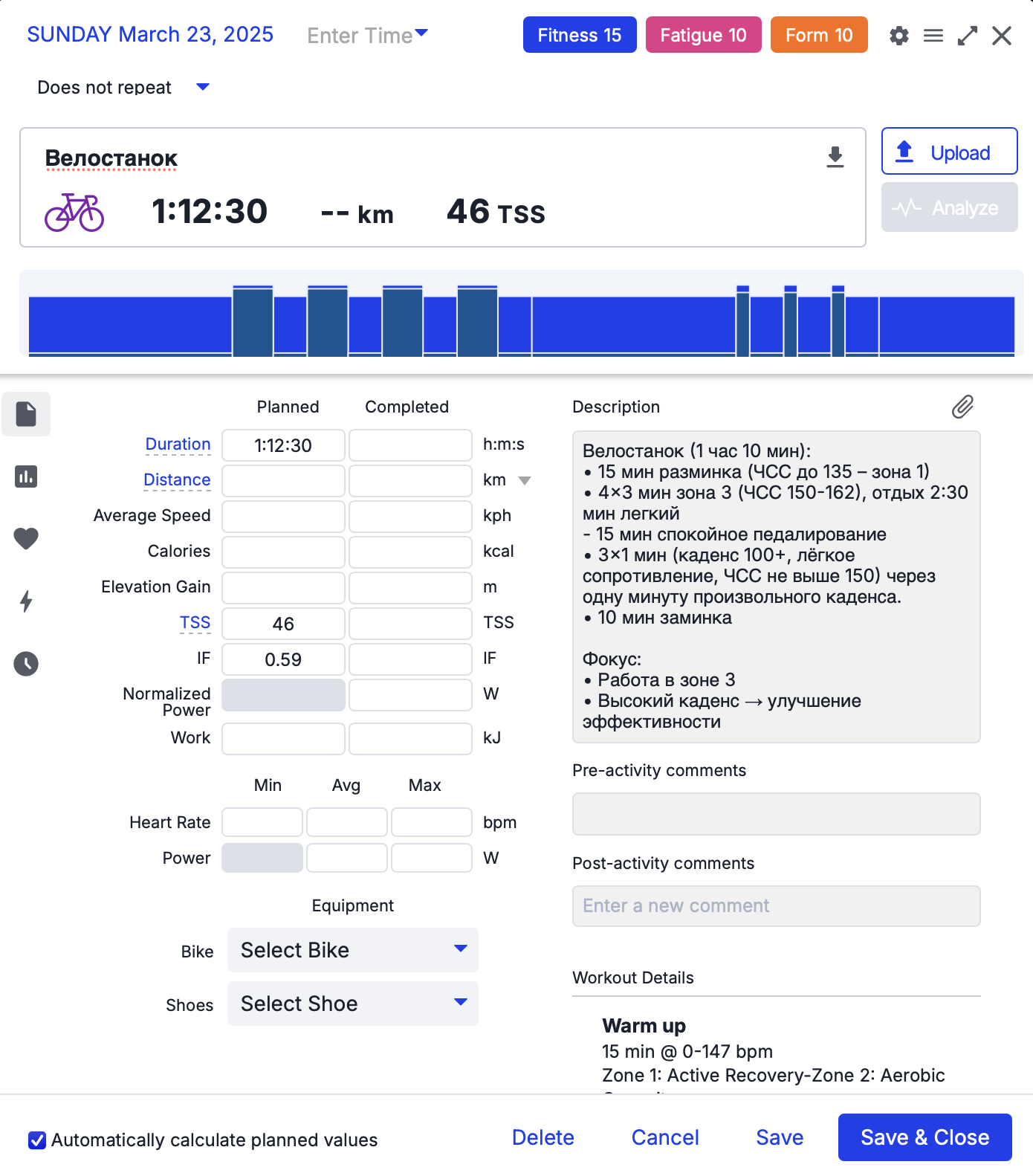Switch to the power lightning bolt tab
Screen dimensions: 1033x1176
click(x=26, y=601)
